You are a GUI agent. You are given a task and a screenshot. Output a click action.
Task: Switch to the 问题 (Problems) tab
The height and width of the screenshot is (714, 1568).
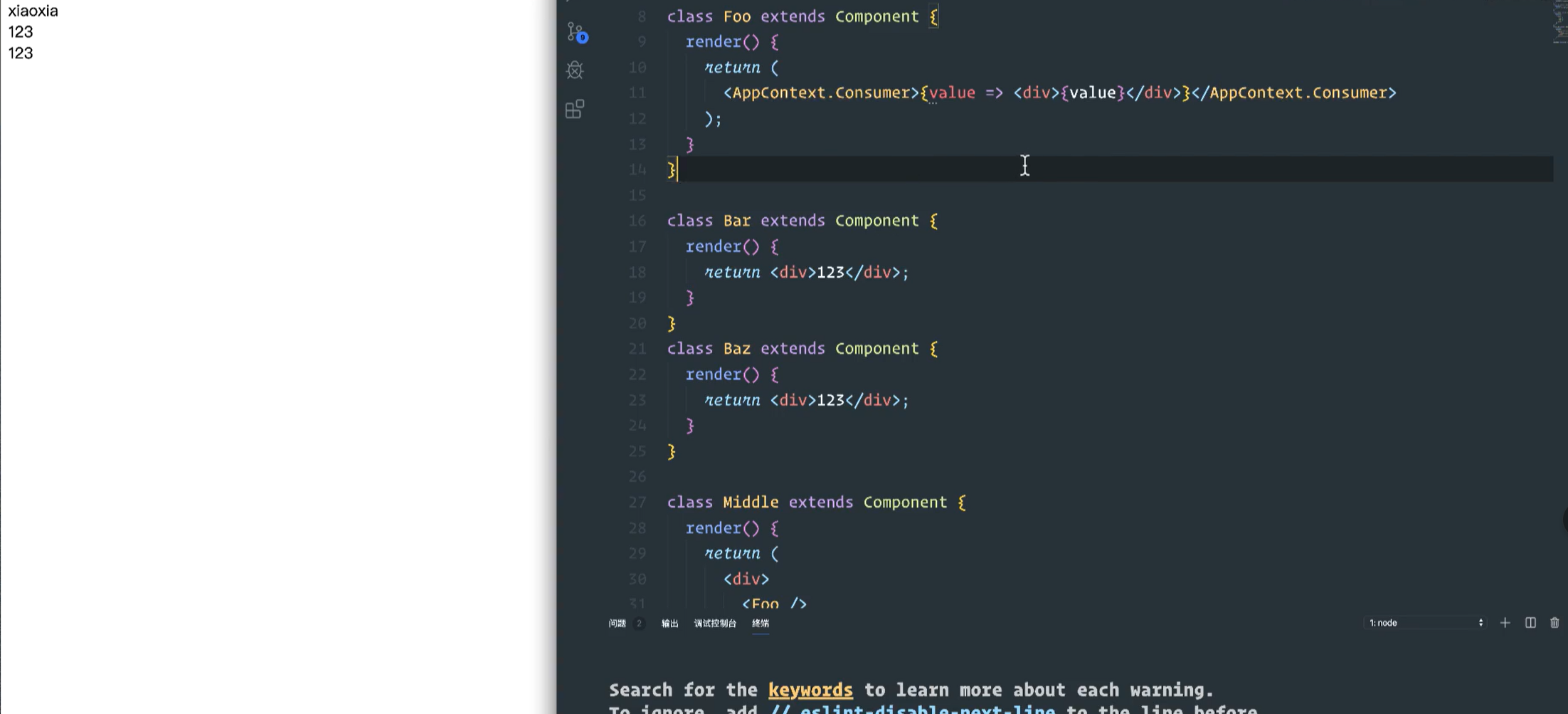point(617,624)
